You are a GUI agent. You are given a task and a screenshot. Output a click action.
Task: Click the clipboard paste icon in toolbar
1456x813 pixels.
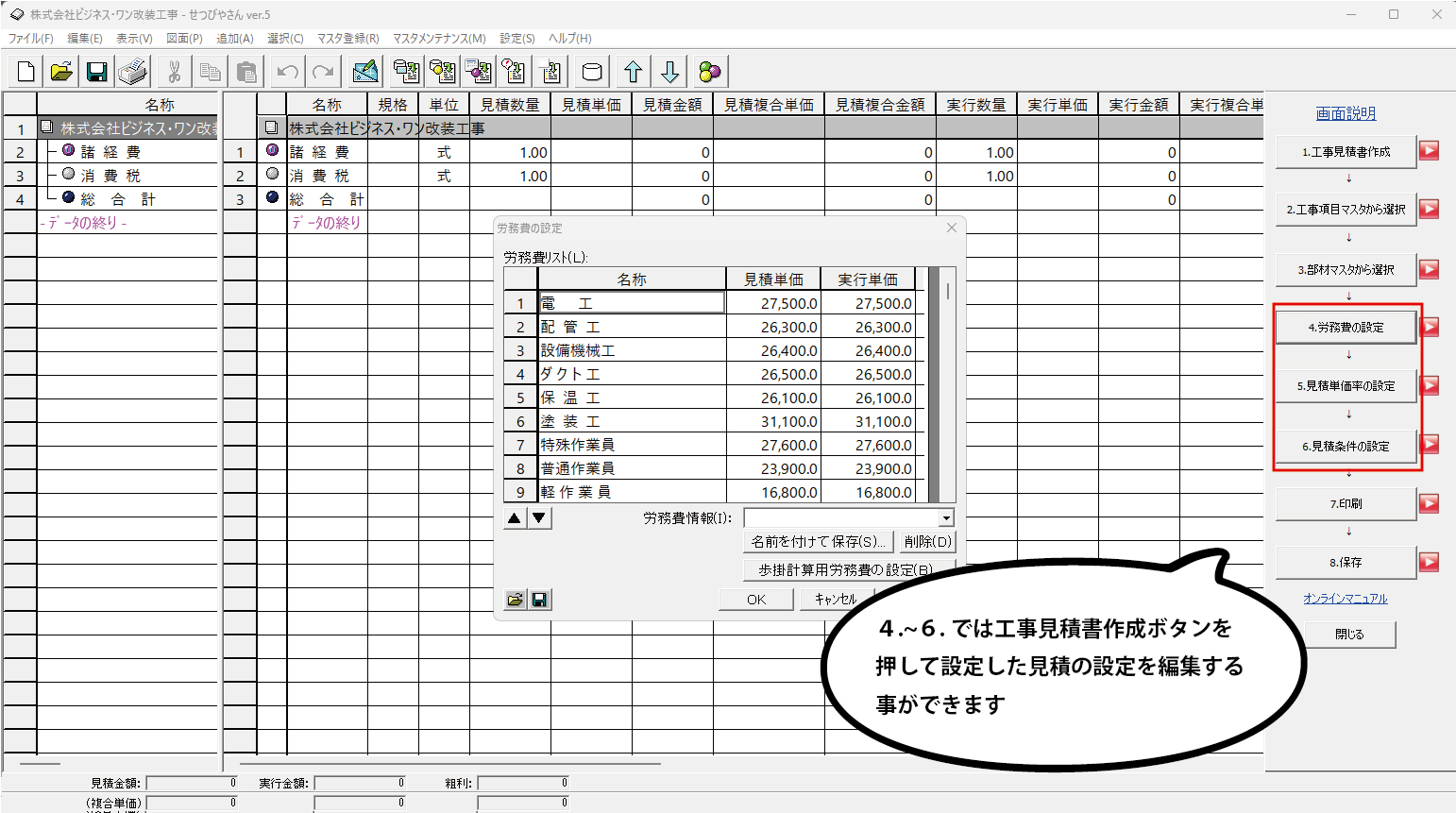tap(246, 72)
